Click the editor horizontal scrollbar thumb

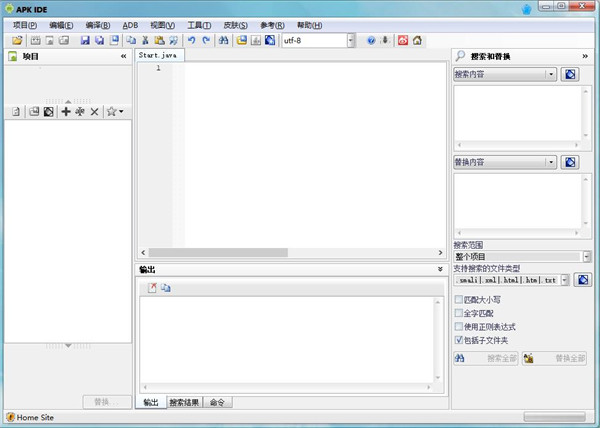218,252
